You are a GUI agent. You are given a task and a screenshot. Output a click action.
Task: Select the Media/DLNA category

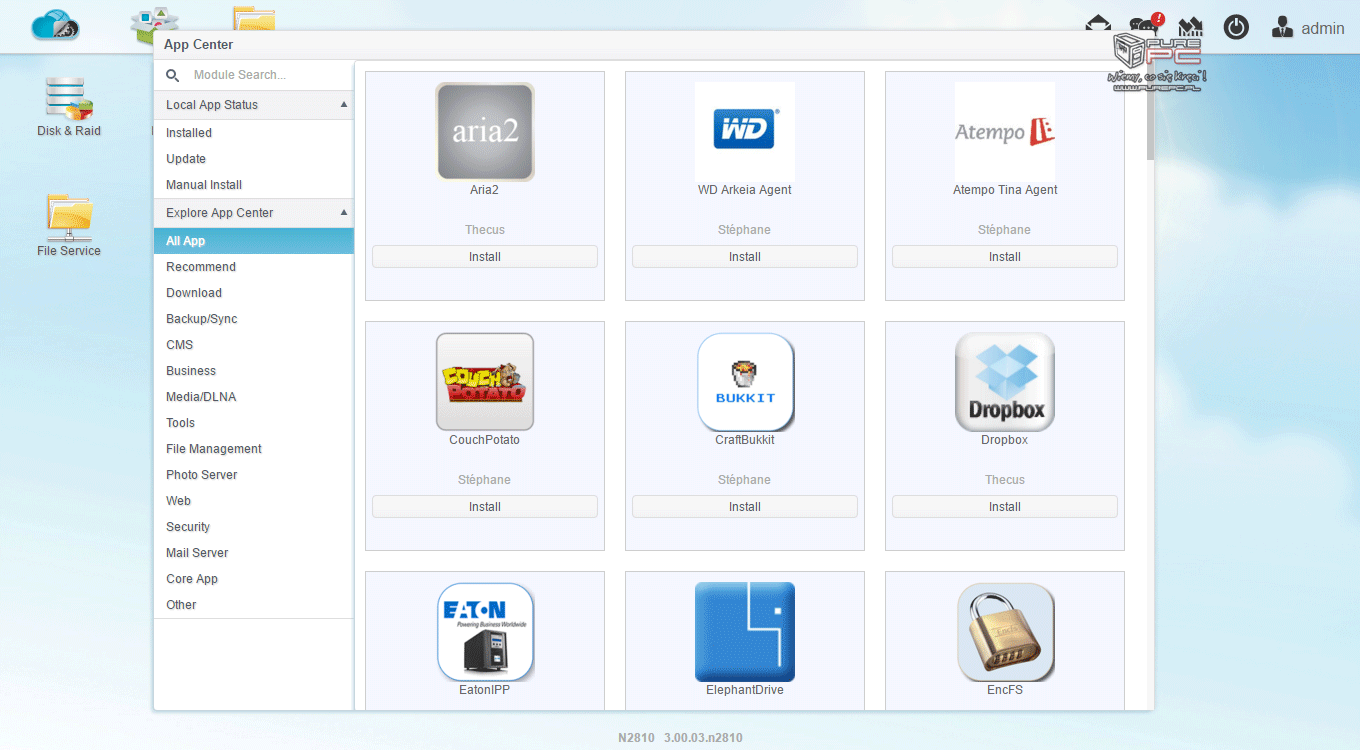coord(201,397)
